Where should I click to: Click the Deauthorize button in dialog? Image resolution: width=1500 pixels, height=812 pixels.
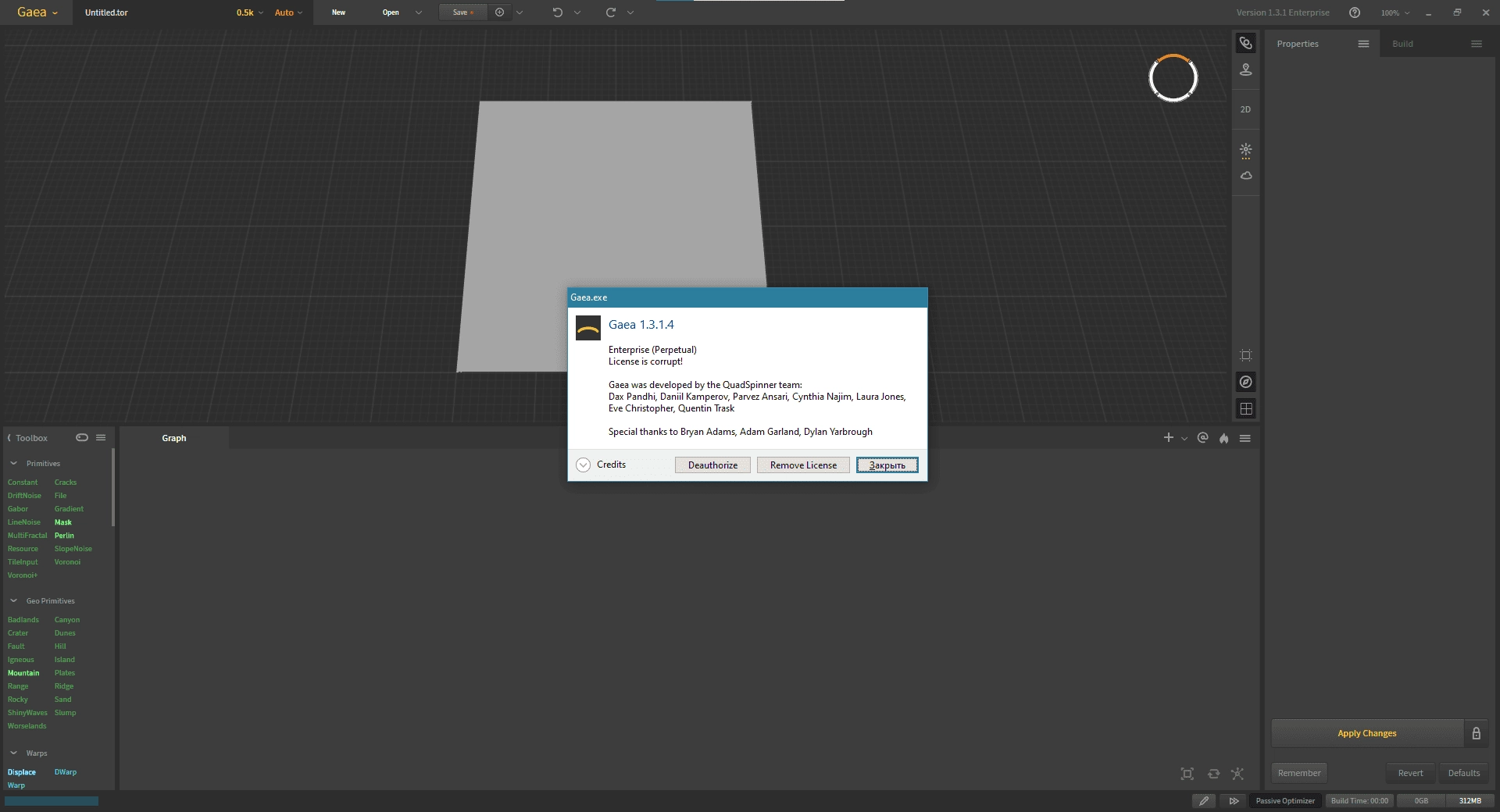[712, 465]
